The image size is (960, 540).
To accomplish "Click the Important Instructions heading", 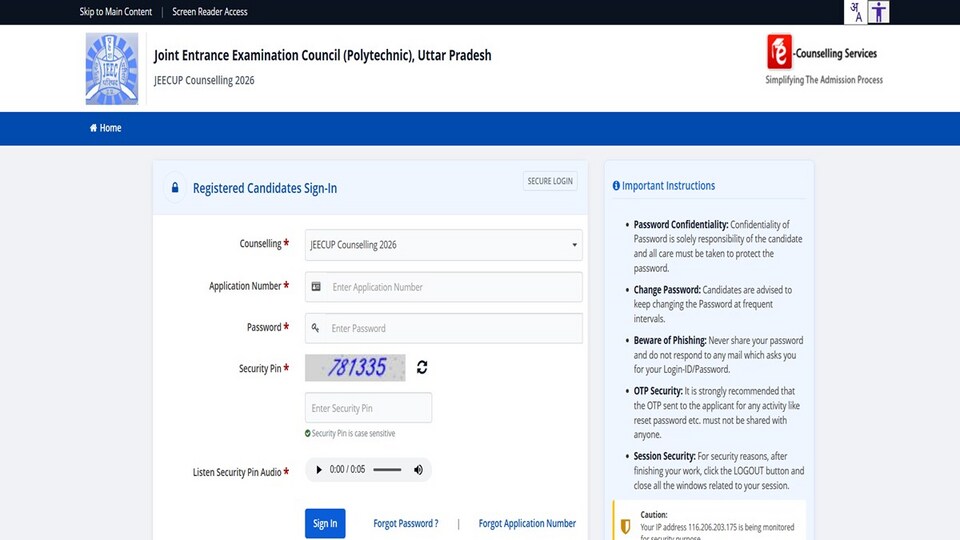I will tap(668, 186).
